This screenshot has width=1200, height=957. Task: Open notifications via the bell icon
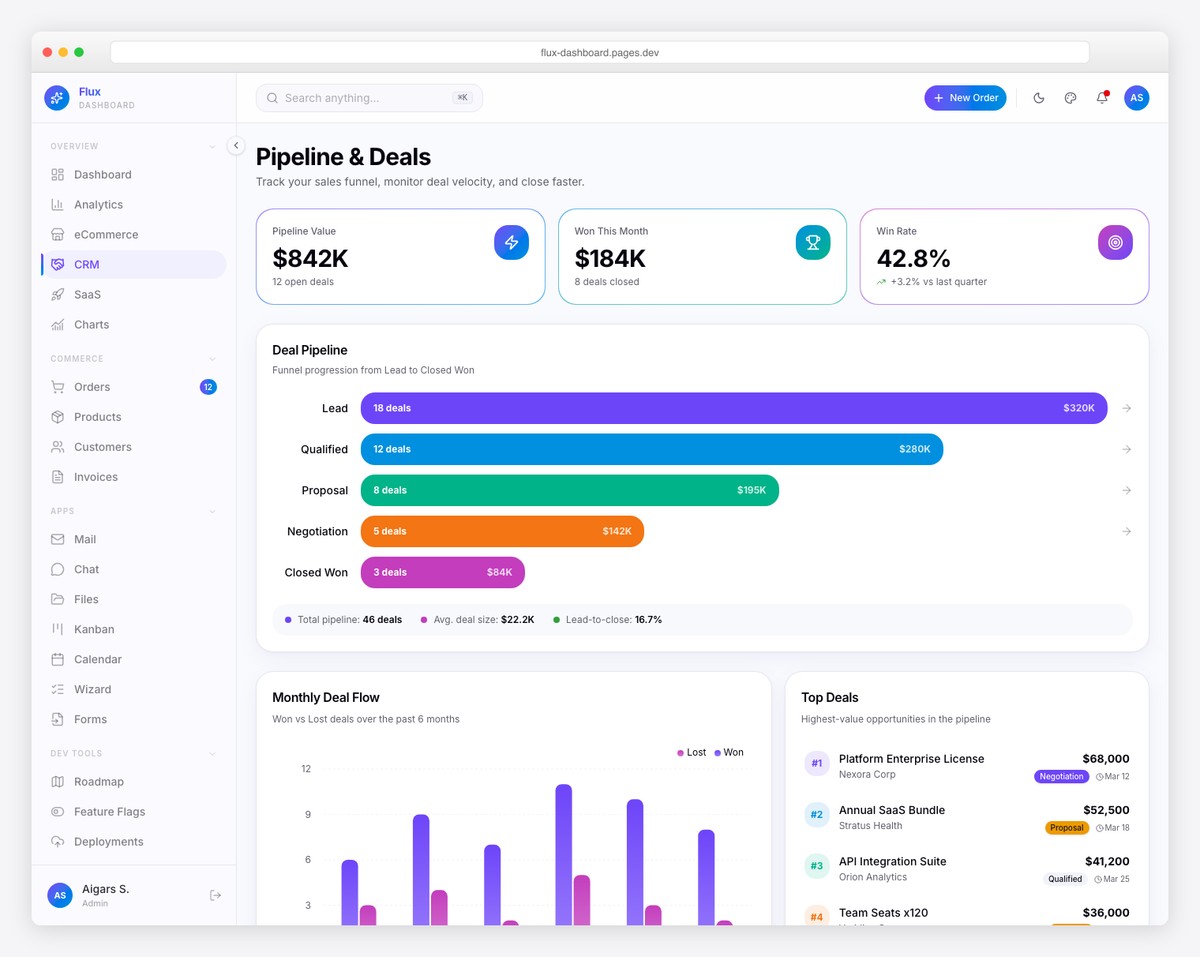point(1101,97)
